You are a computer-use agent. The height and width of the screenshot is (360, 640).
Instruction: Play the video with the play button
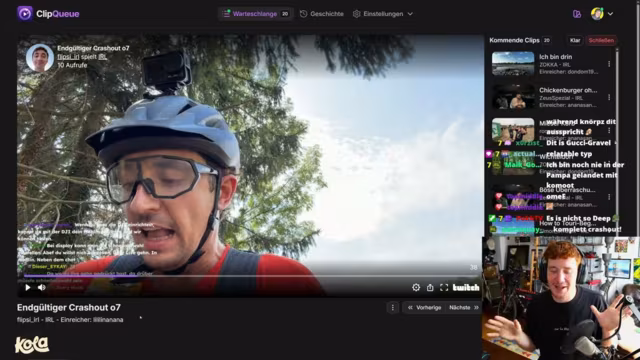tap(27, 287)
